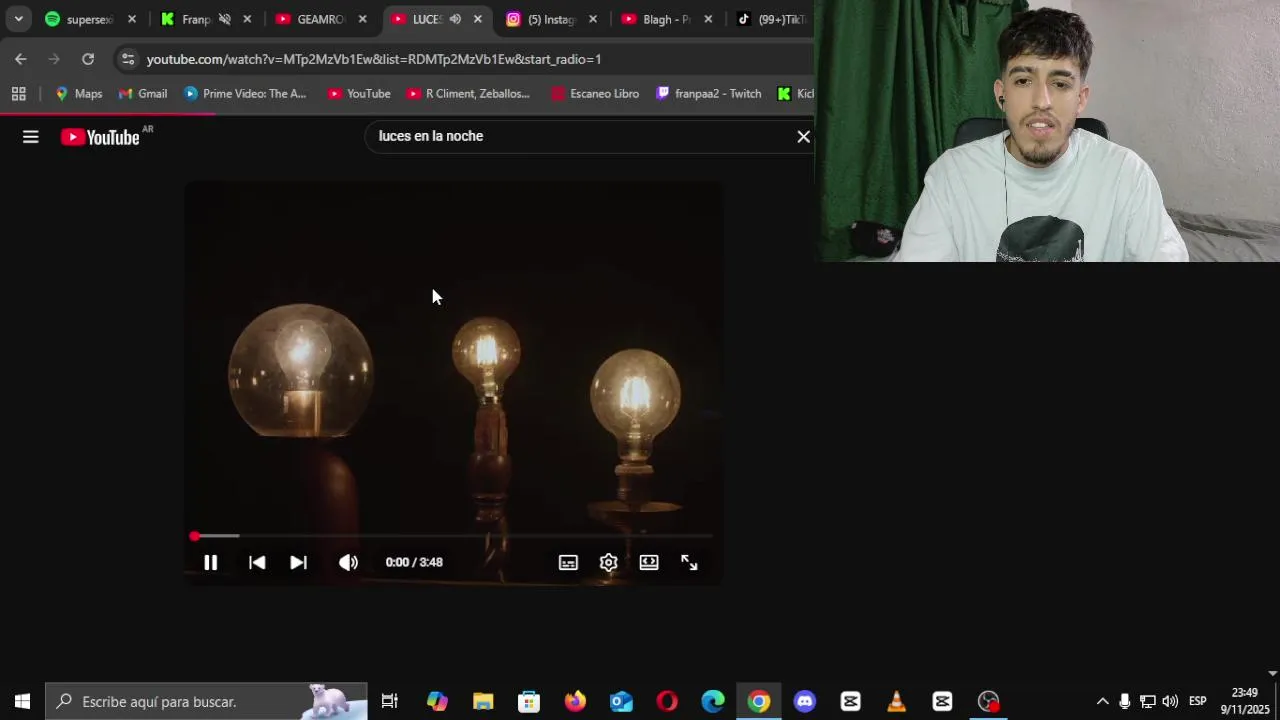Open File Explorer from the taskbar
The width and height of the screenshot is (1280, 720).
pos(483,701)
